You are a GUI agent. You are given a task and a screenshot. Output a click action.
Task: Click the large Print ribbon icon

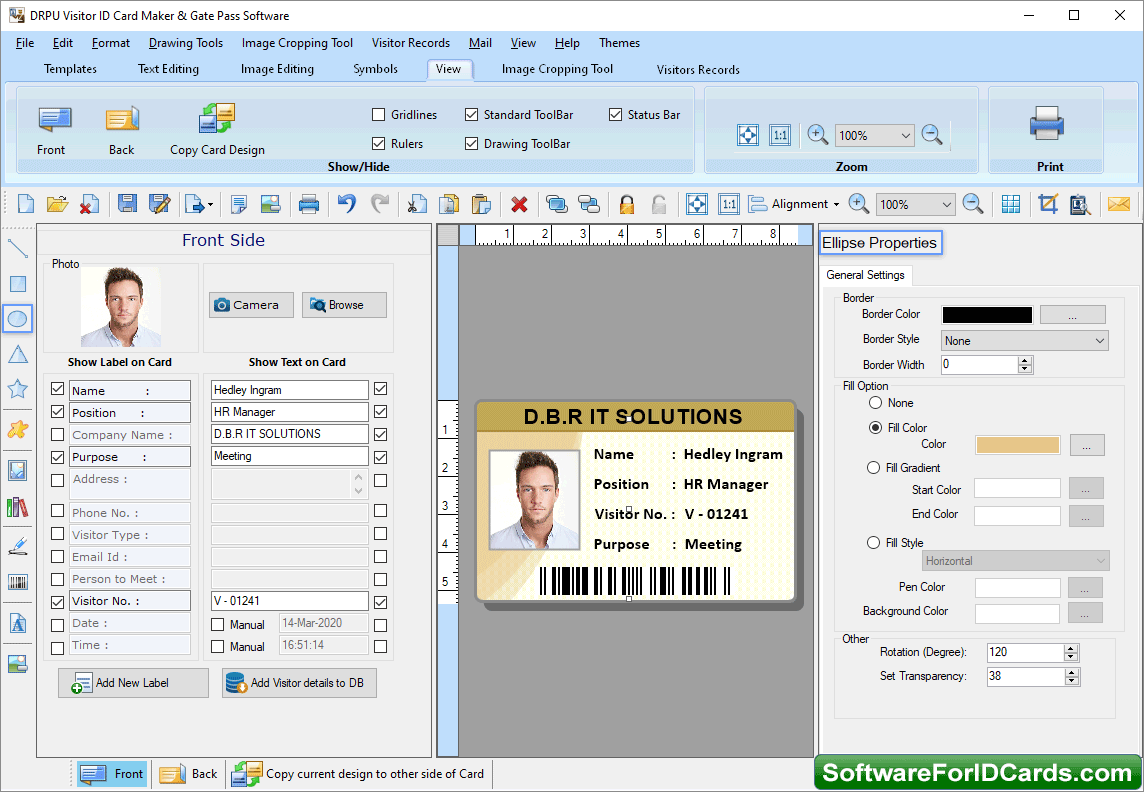(x=1047, y=122)
